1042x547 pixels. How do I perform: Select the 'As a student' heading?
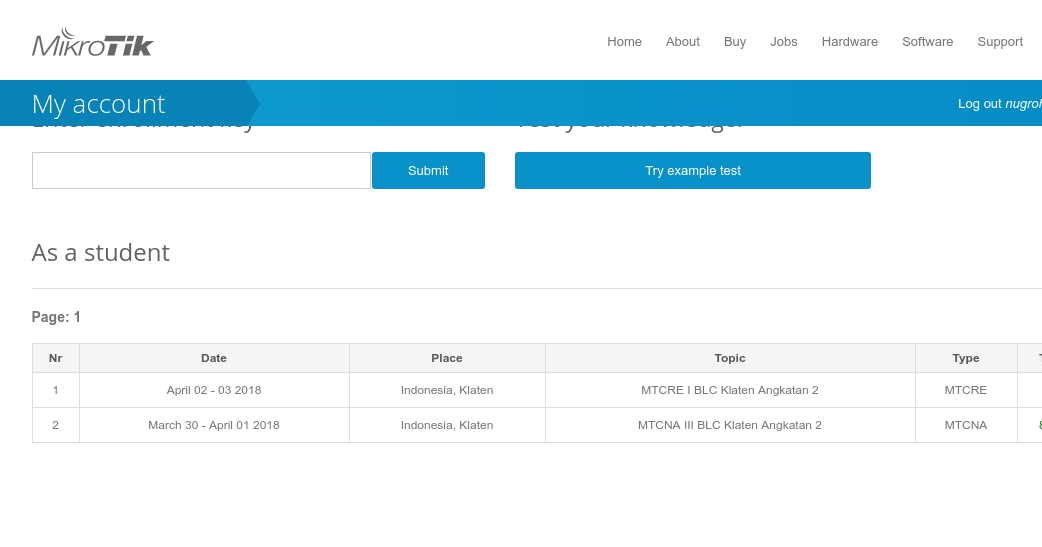tap(100, 253)
